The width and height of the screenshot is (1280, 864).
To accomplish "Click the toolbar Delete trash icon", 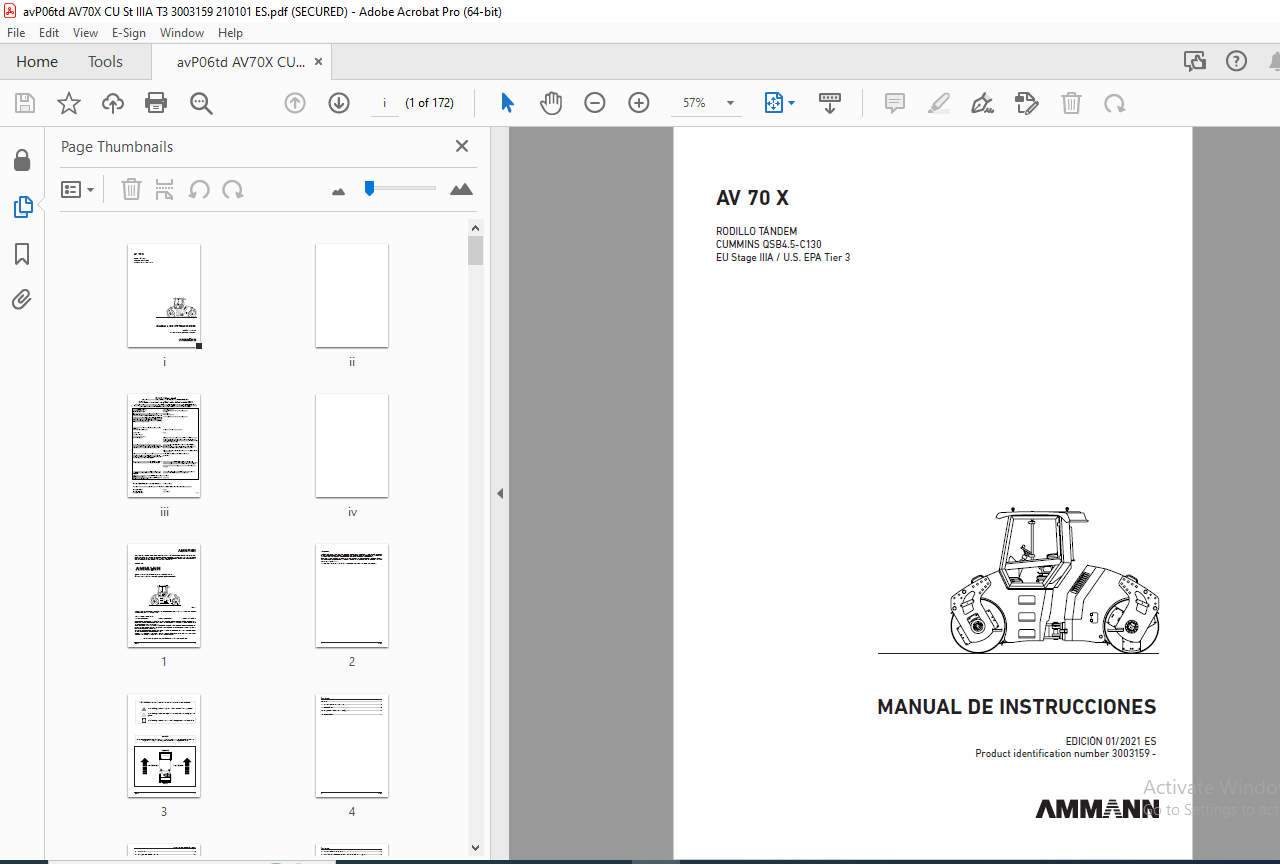I will (1071, 103).
